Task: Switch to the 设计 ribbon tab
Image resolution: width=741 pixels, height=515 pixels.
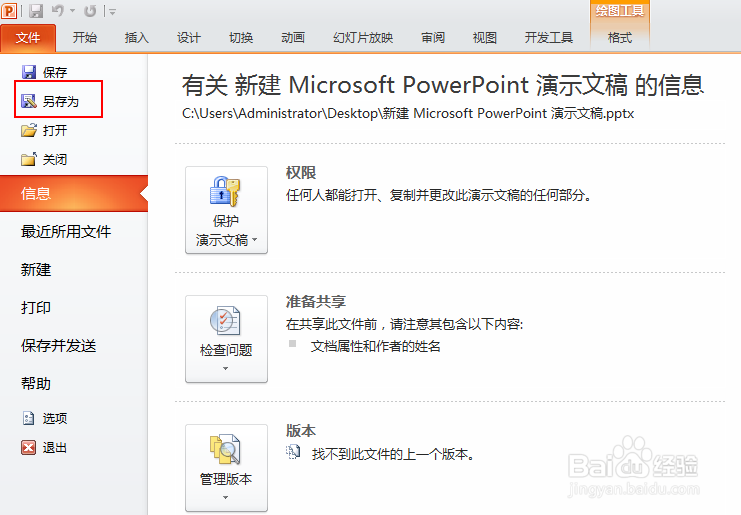Action: coord(189,38)
